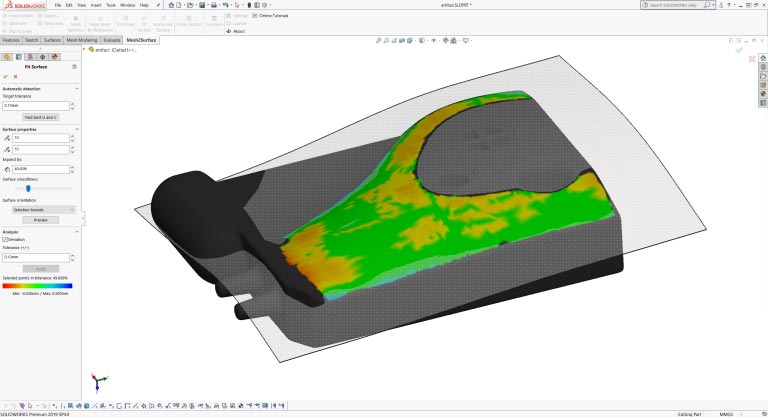Open the Insert menu
The width and height of the screenshot is (768, 417).
(x=96, y=5)
